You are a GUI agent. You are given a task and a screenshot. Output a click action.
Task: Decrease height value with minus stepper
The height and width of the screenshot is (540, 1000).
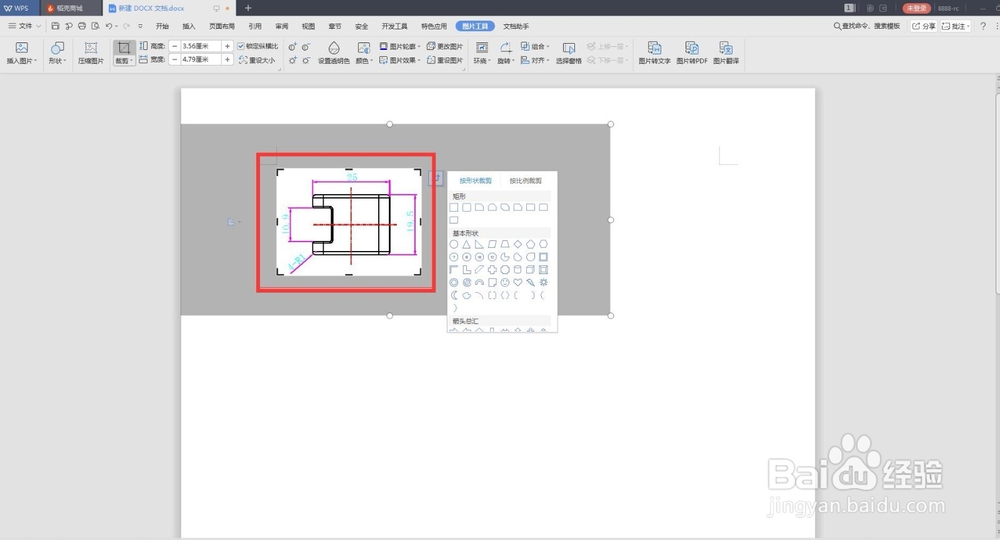point(175,46)
